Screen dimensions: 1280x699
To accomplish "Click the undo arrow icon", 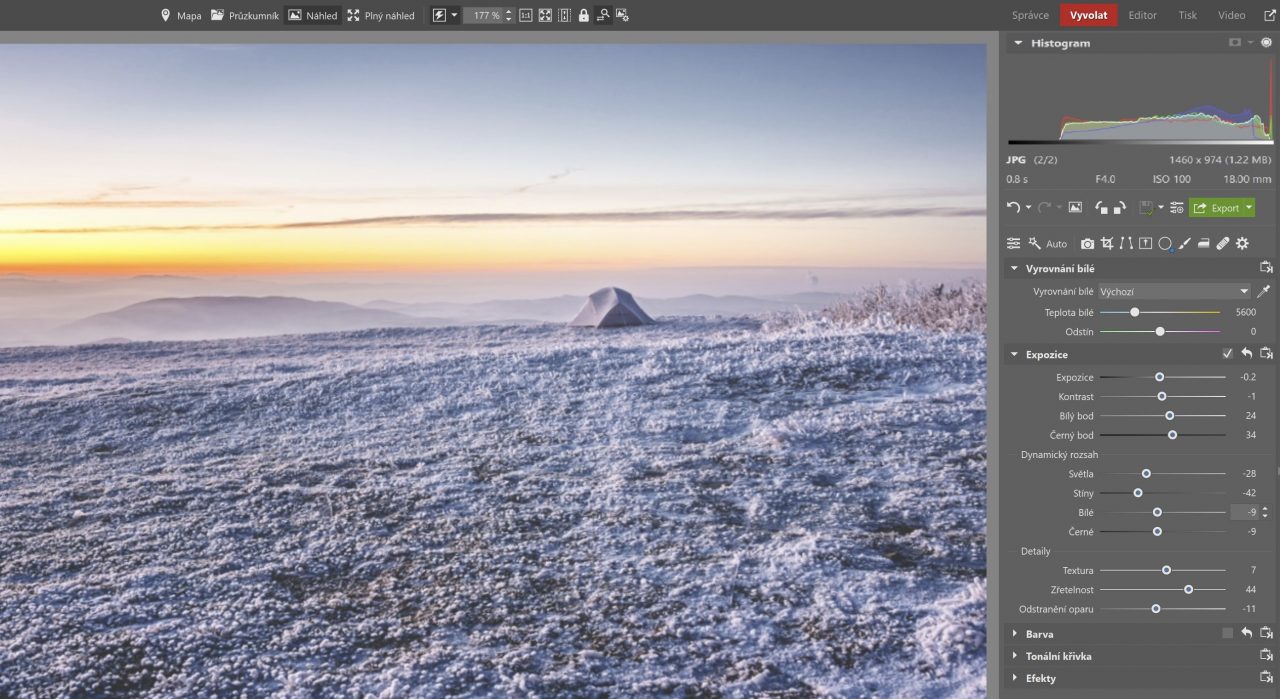I will [1013, 208].
